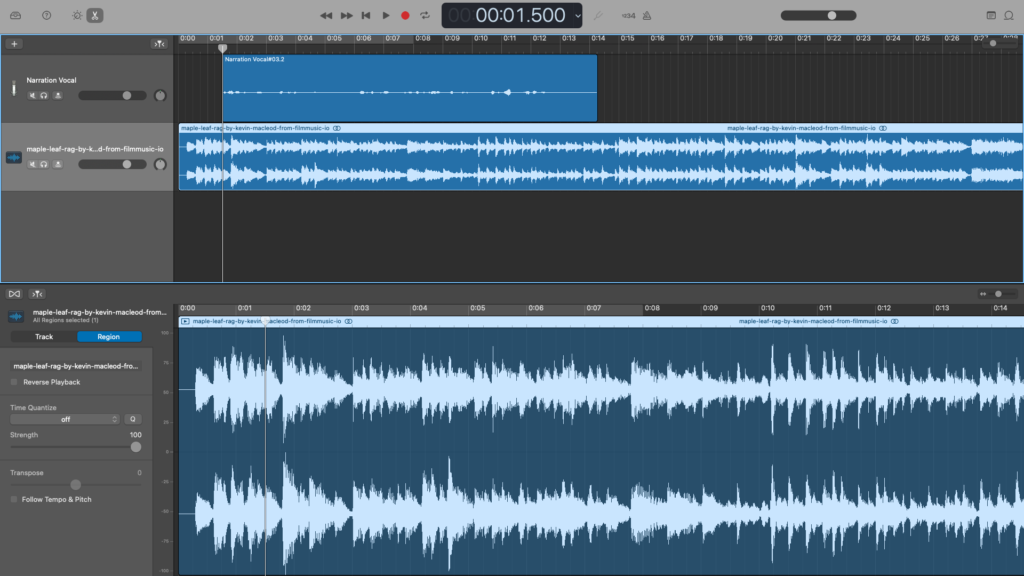Open the Quick Help question icon

pyautogui.click(x=46, y=15)
